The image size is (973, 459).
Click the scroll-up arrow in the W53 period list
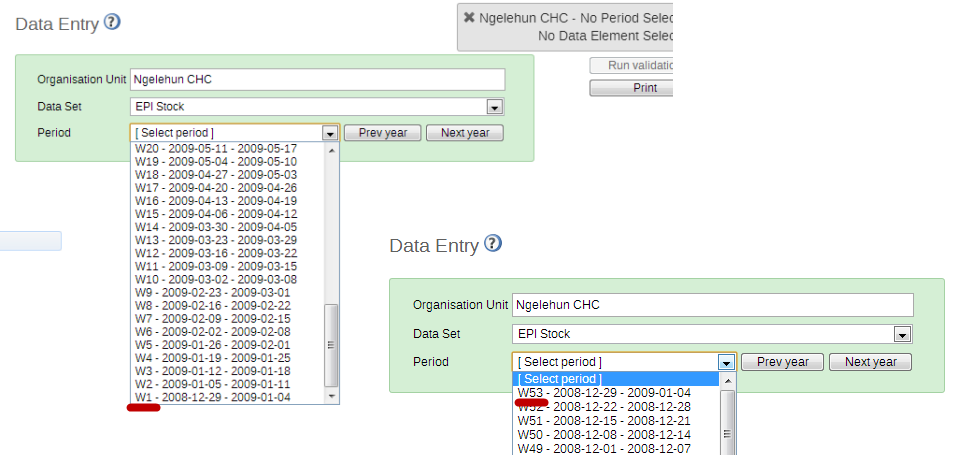point(727,381)
